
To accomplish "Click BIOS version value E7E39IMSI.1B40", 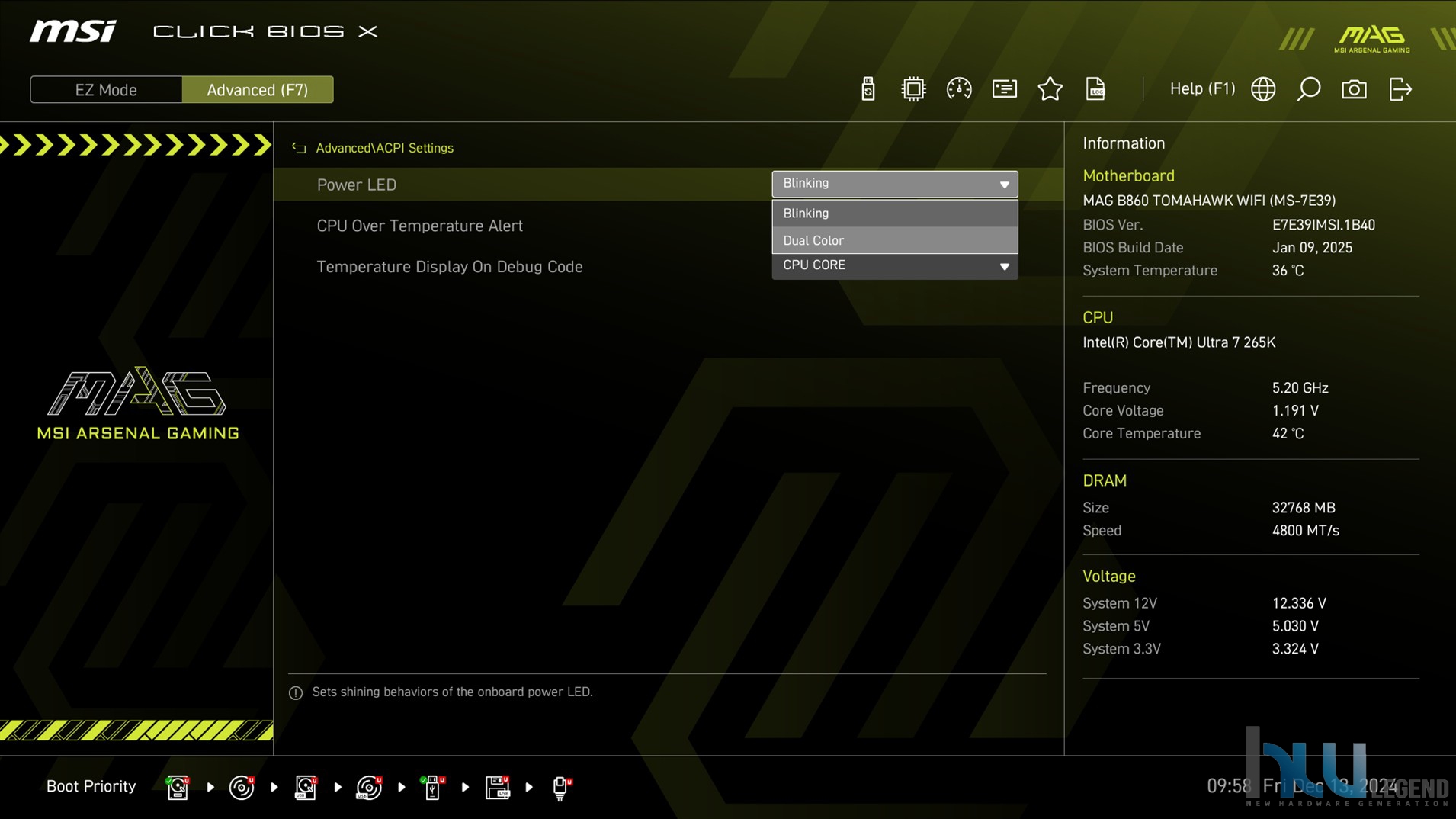I will tap(1323, 225).
